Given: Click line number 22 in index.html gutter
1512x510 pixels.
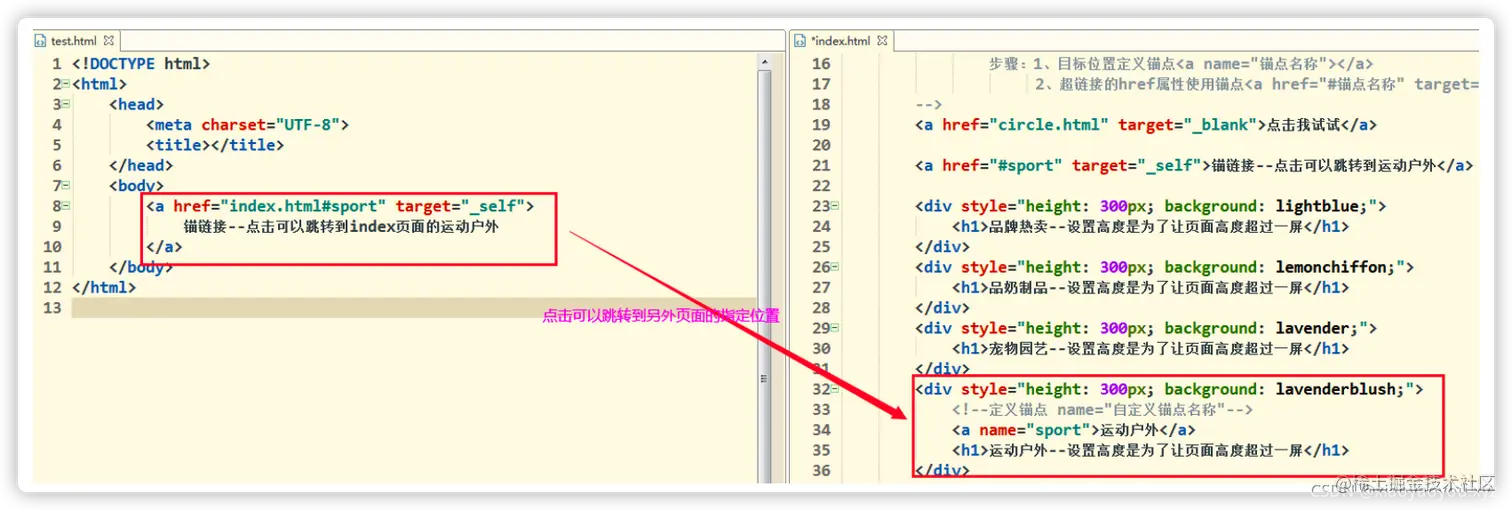Looking at the screenshot, I should [x=821, y=186].
